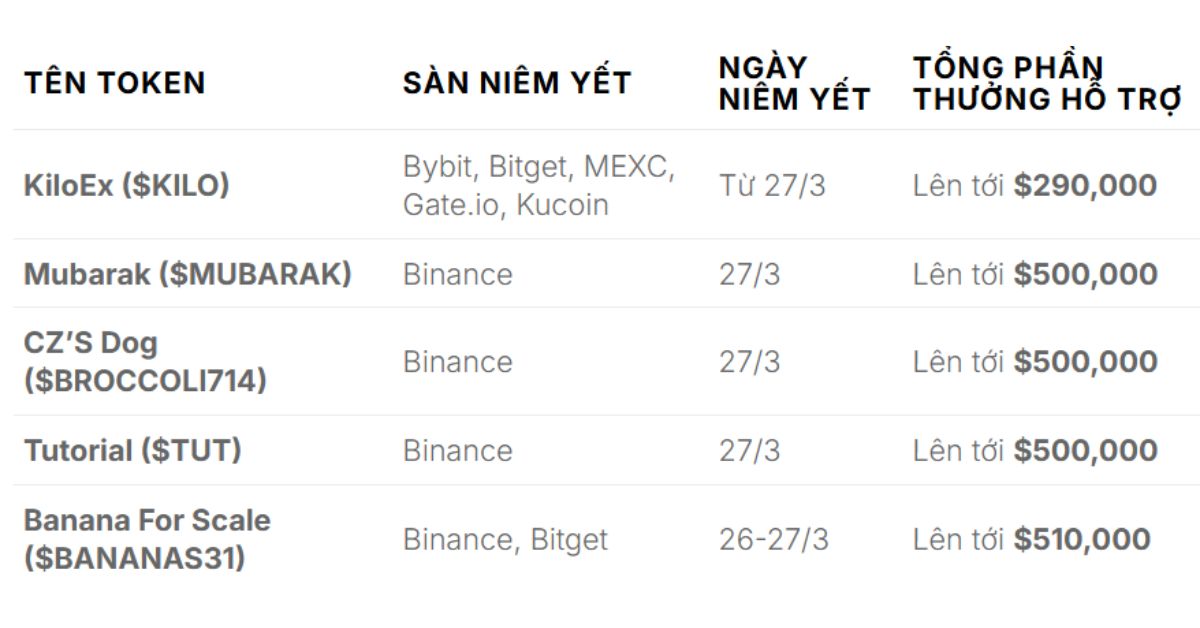
Task: Click the Lên tới $290,000 reward value
Action: point(1034,185)
